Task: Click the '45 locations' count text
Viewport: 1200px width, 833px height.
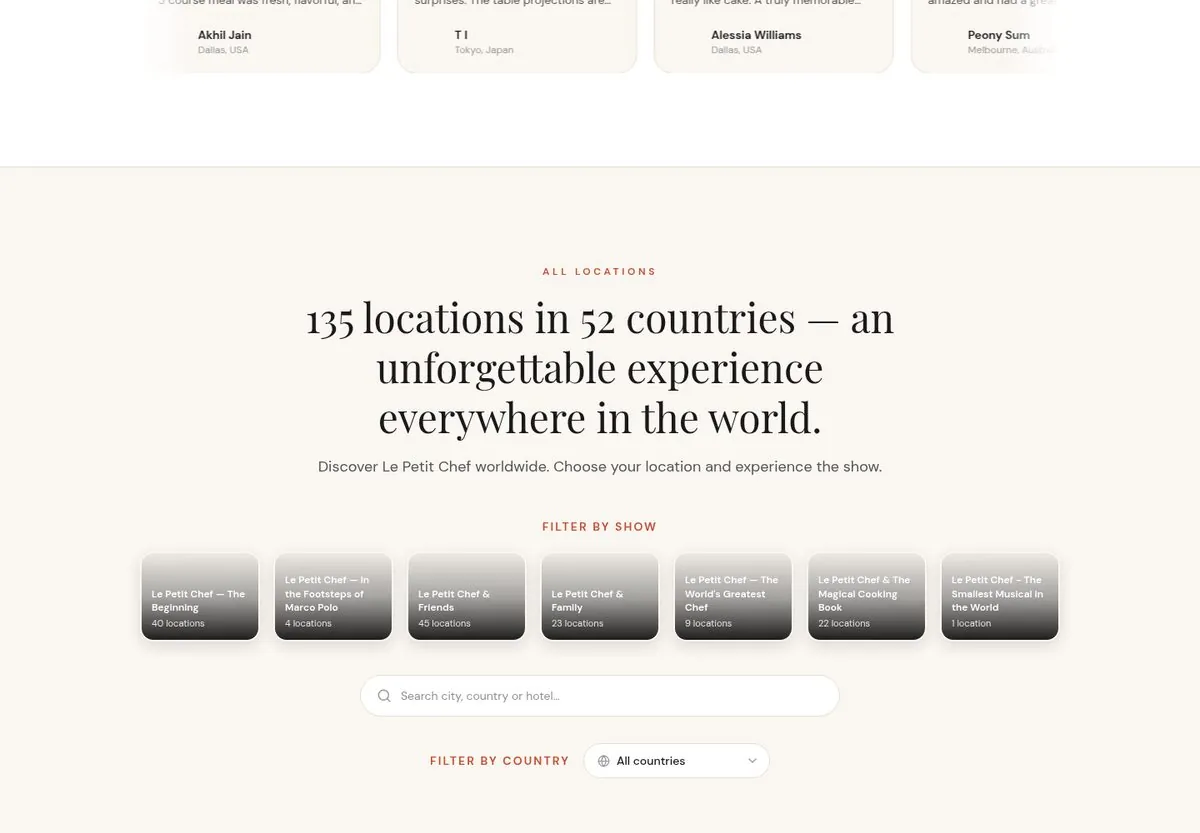Action: tap(444, 624)
